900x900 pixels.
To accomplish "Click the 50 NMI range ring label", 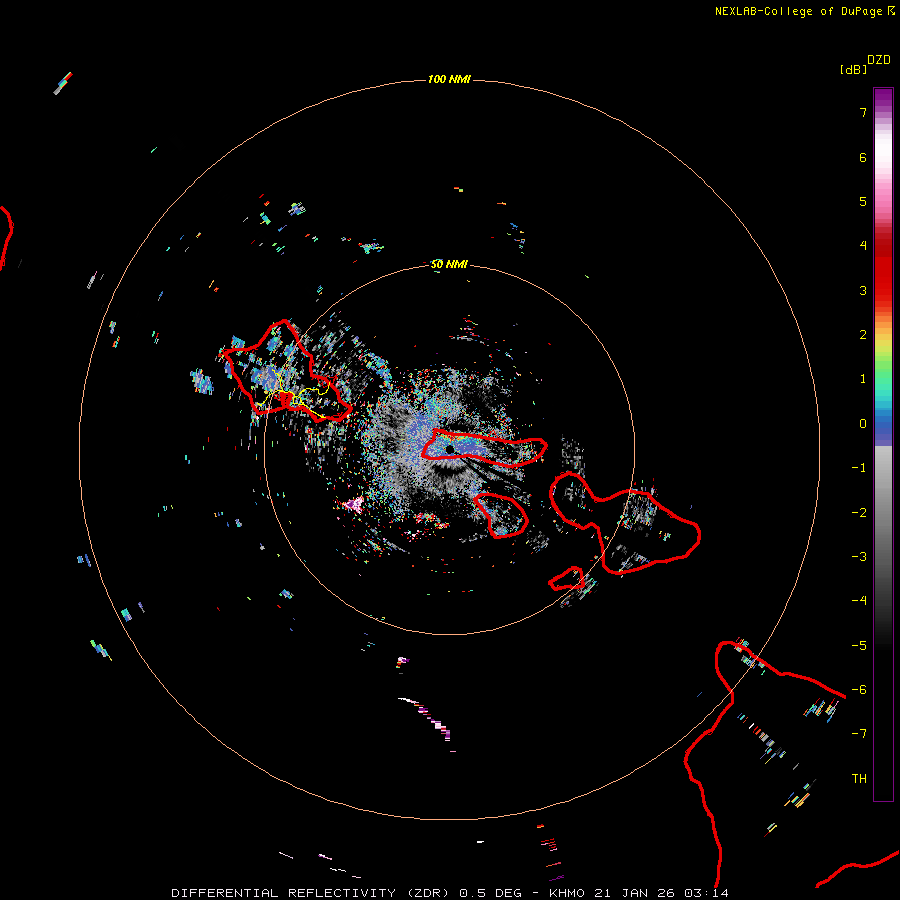I will coord(449,264).
